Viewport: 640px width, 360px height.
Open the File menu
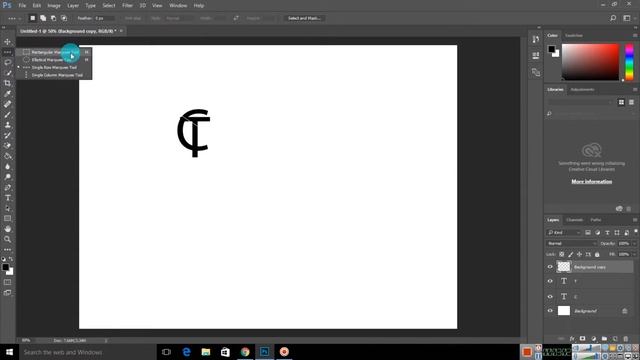point(22,6)
